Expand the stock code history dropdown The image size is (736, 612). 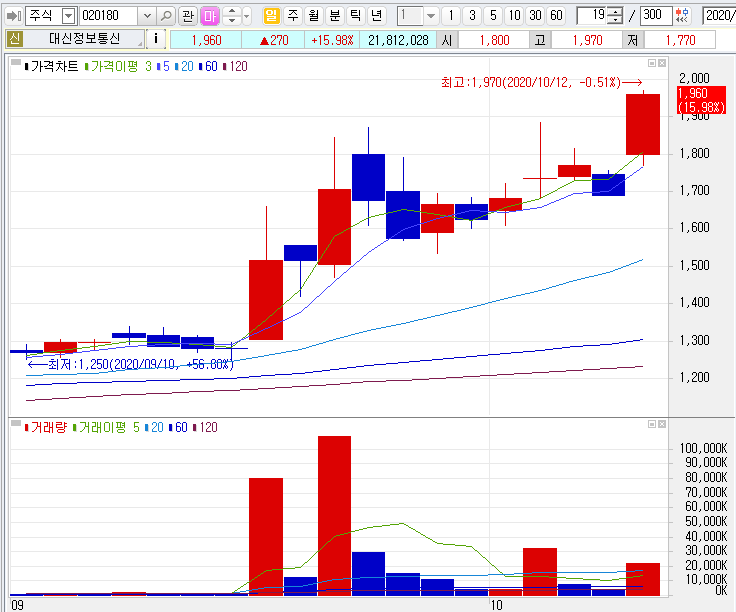click(x=147, y=16)
